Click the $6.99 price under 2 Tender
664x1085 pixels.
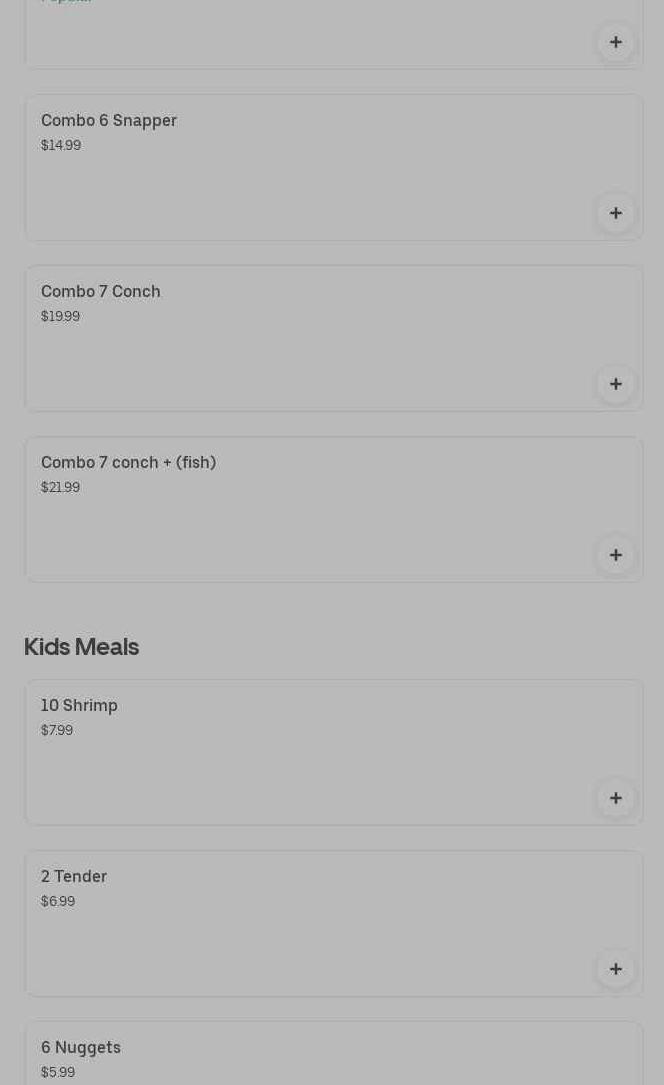[58, 901]
